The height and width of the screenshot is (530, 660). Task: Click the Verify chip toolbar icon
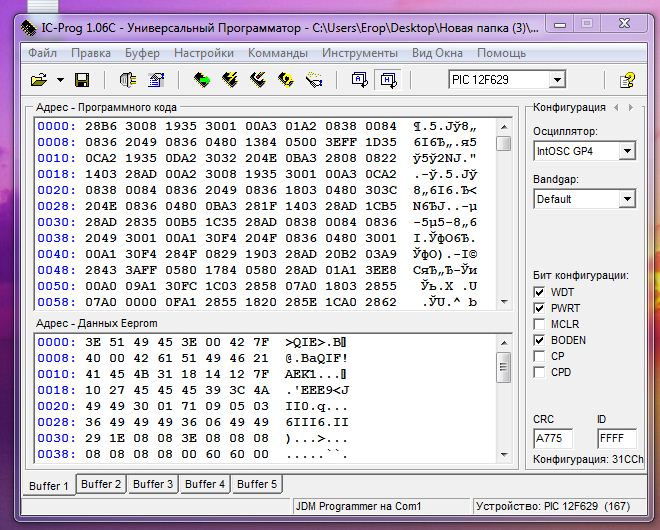point(286,79)
